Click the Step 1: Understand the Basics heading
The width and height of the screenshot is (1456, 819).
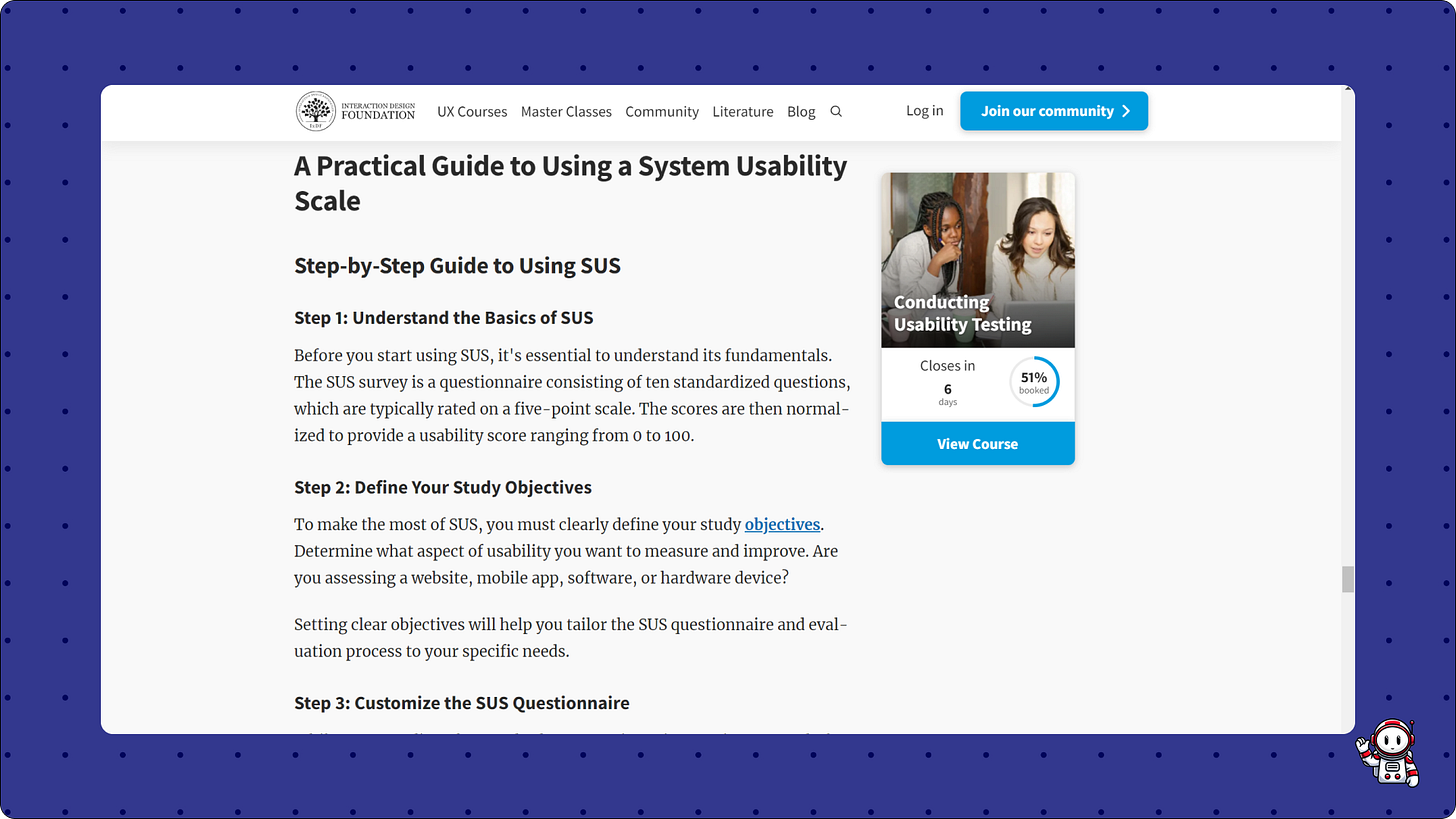tap(444, 318)
